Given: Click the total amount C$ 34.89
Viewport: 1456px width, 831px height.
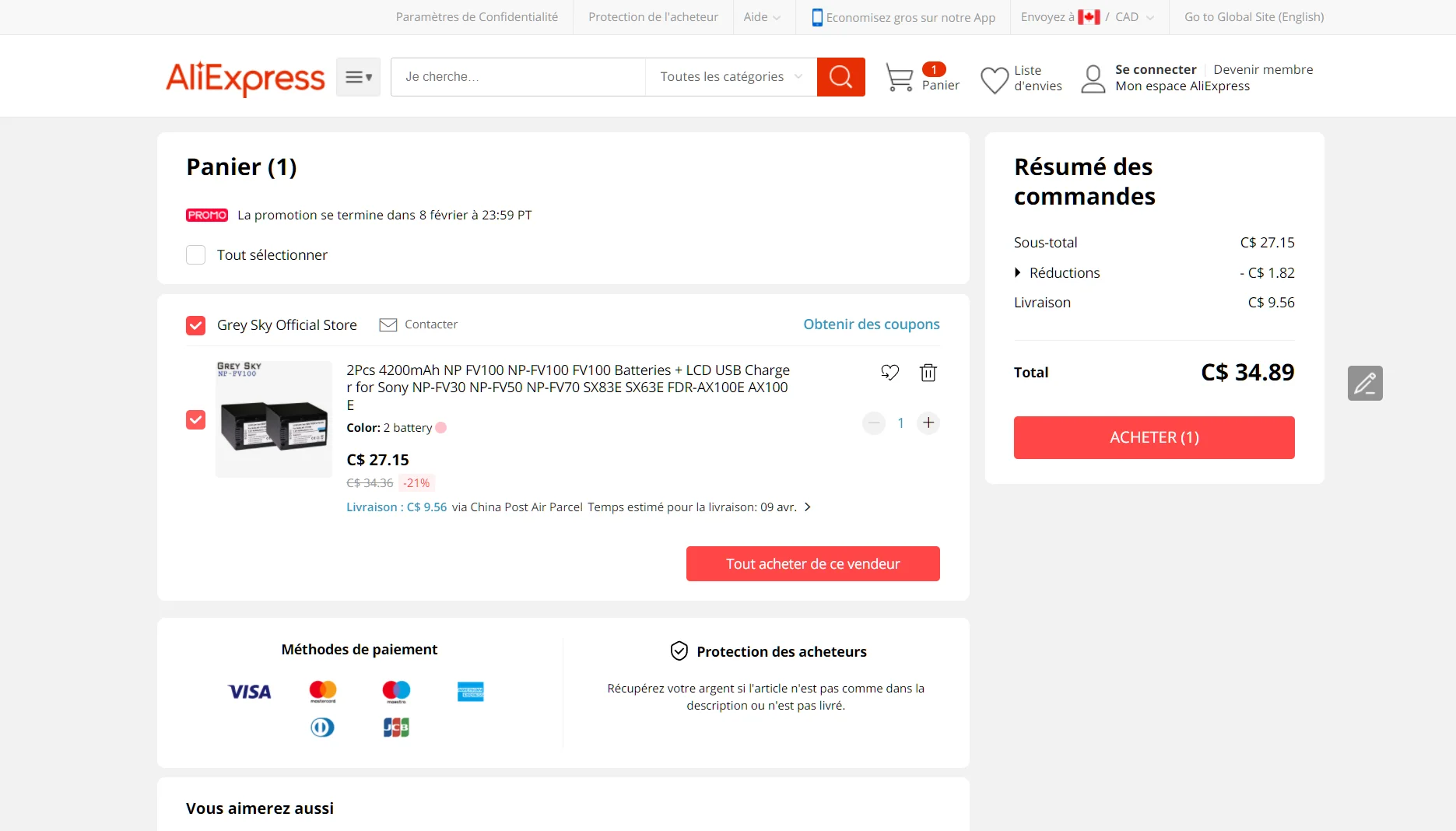Looking at the screenshot, I should (x=1247, y=373).
